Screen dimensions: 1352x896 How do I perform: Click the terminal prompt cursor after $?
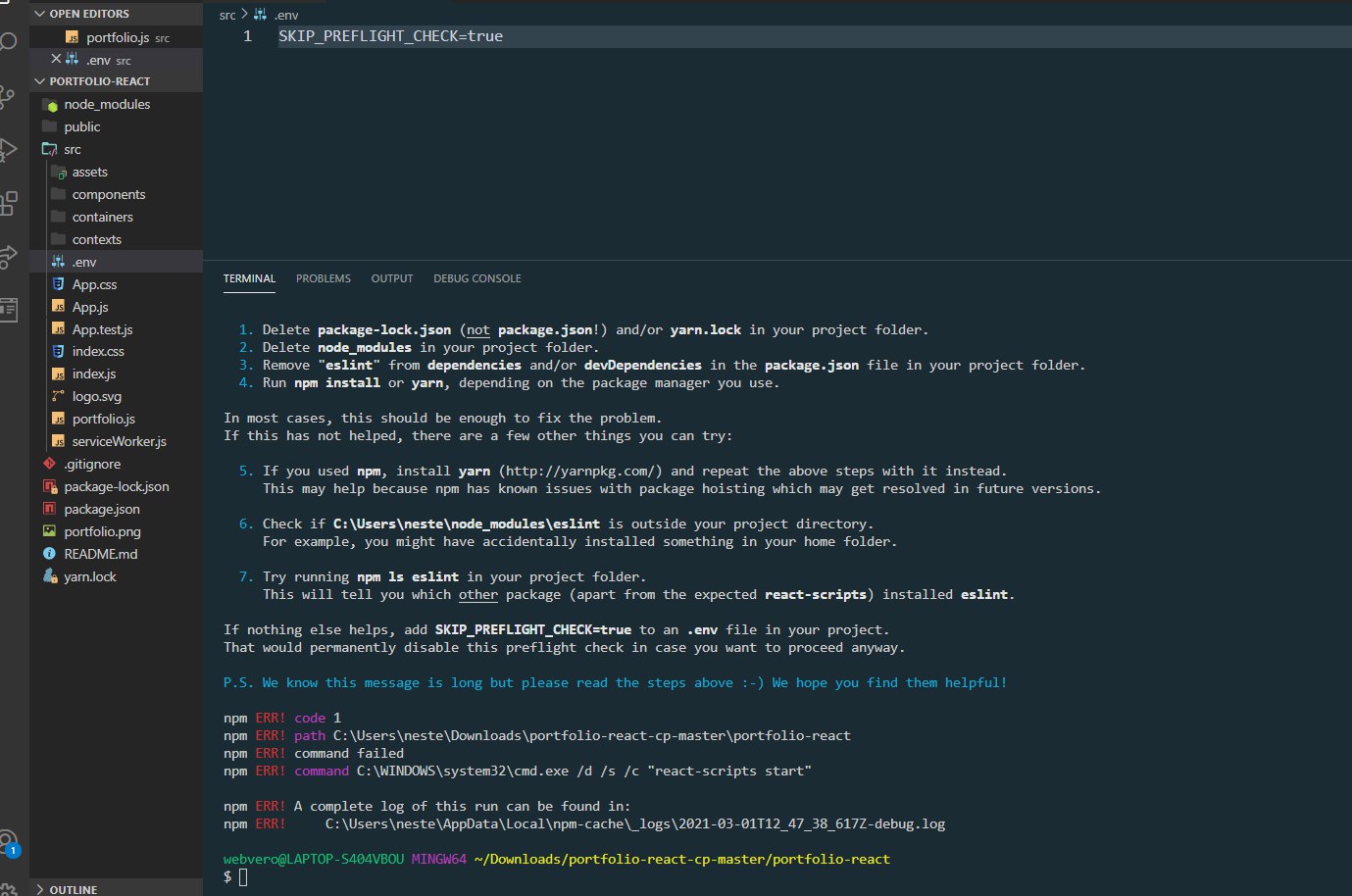click(x=243, y=876)
